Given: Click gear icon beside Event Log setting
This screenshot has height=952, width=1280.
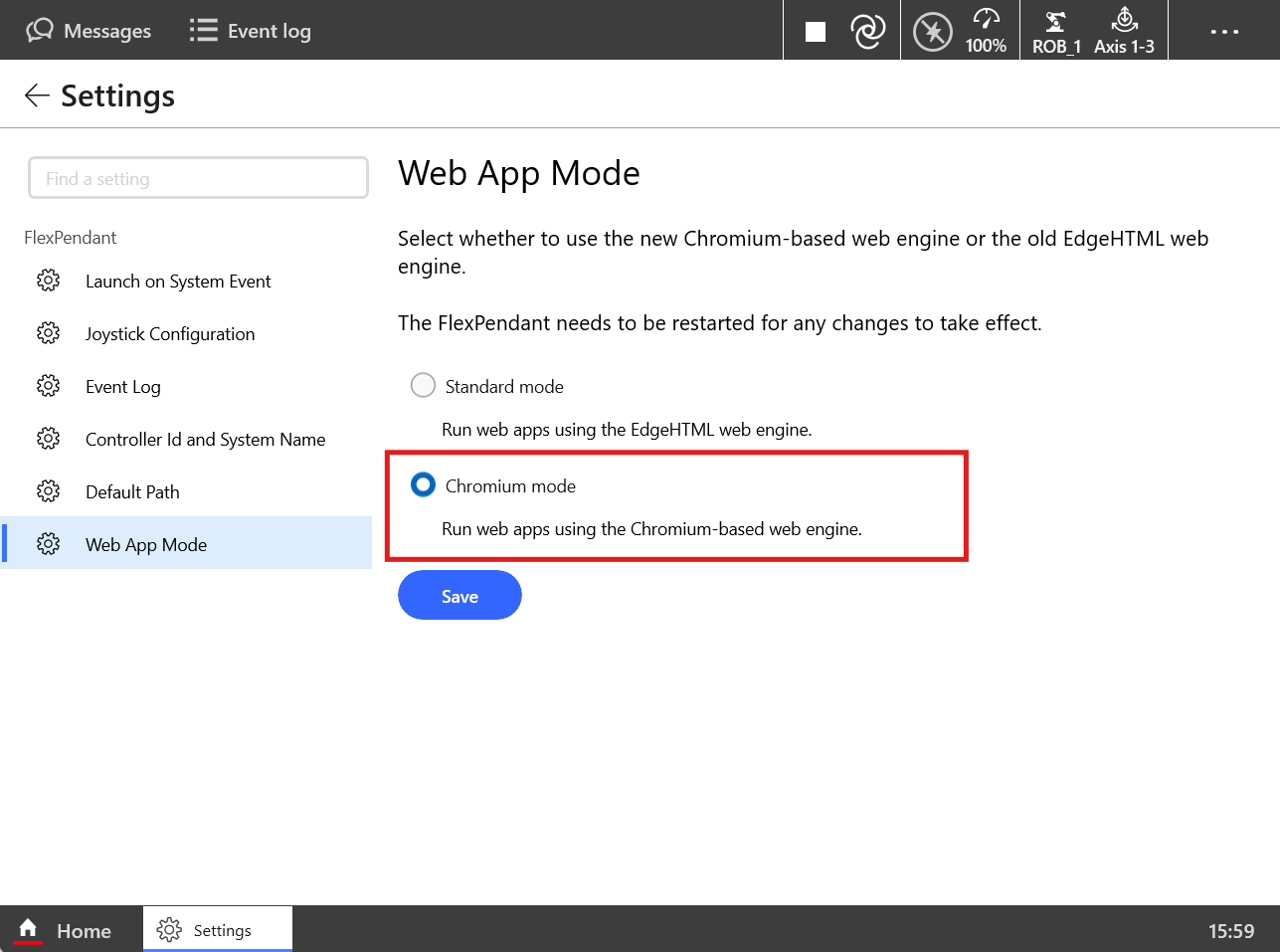Looking at the screenshot, I should 48,386.
